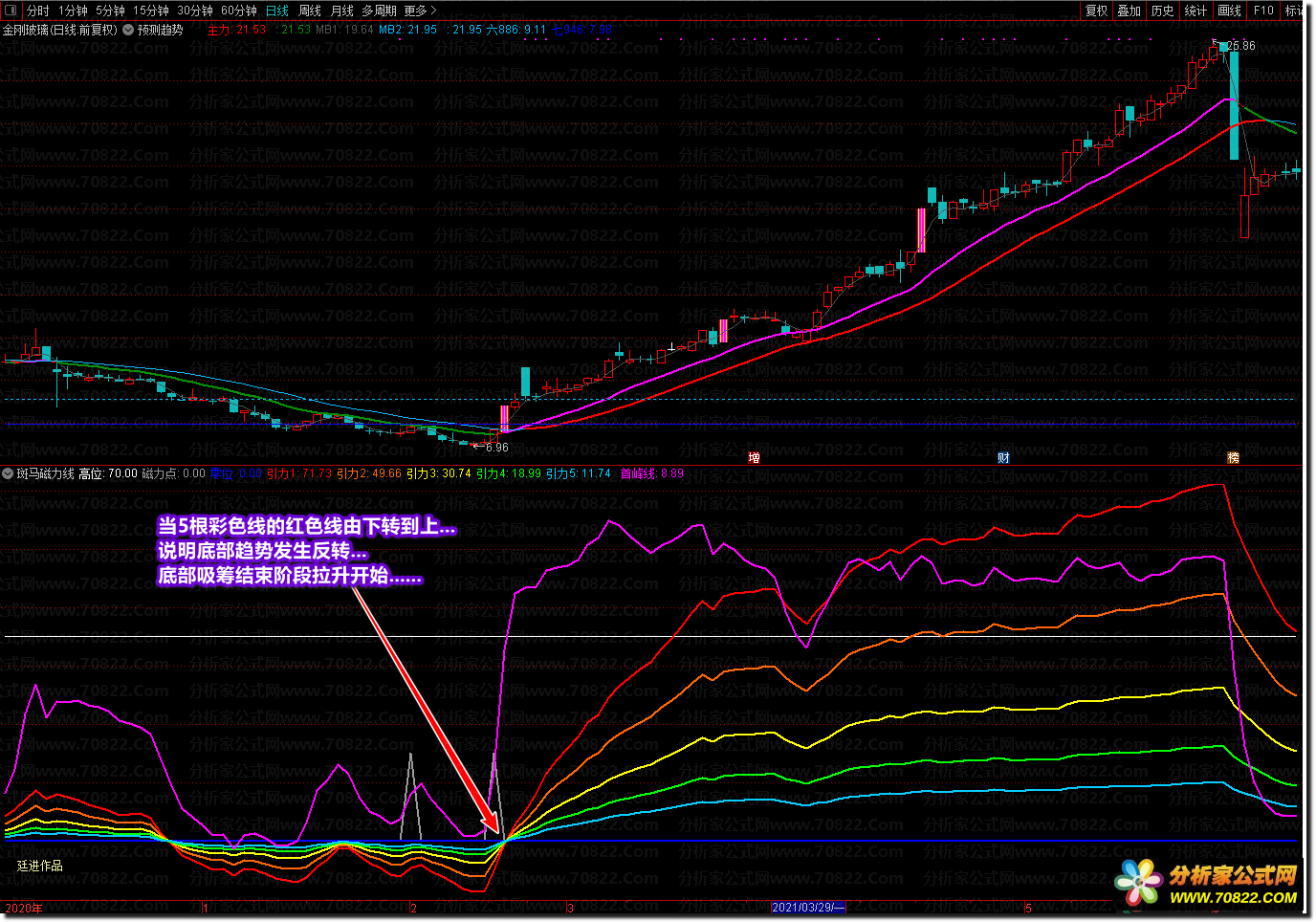Click the MB2: 21.95 indicator value
This screenshot has width=1316, height=922.
(407, 30)
